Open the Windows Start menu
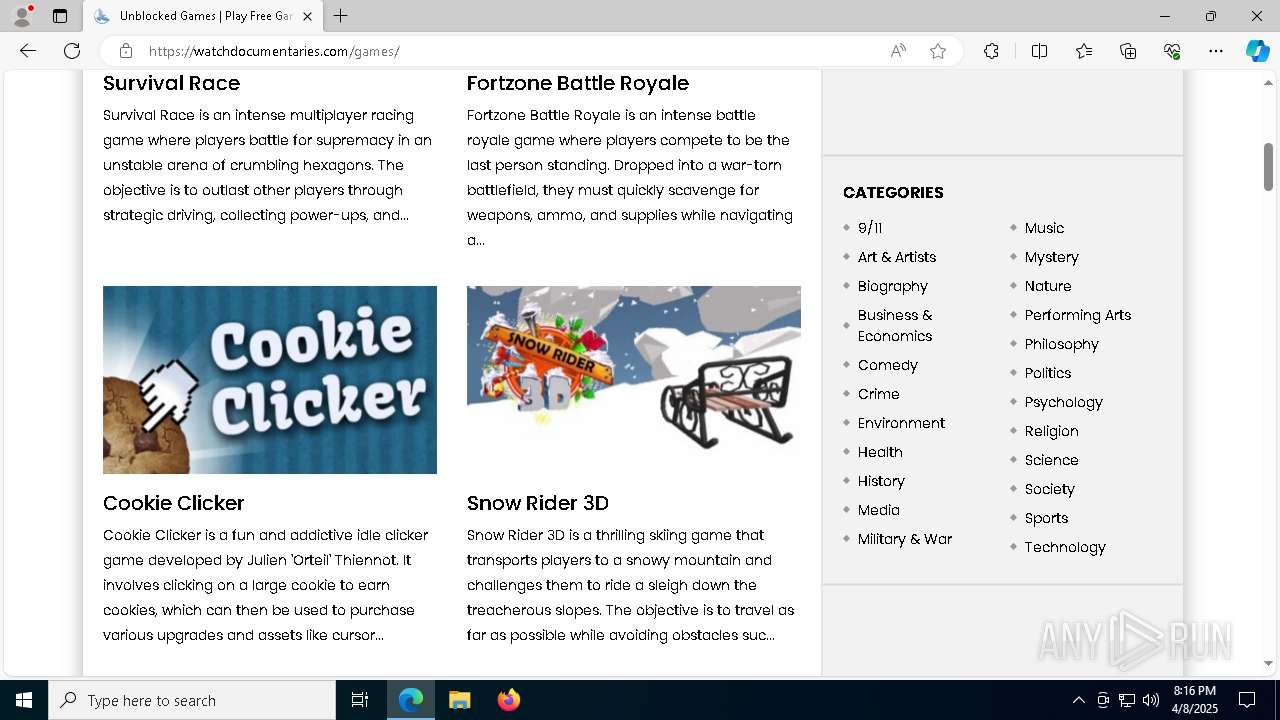 point(24,700)
